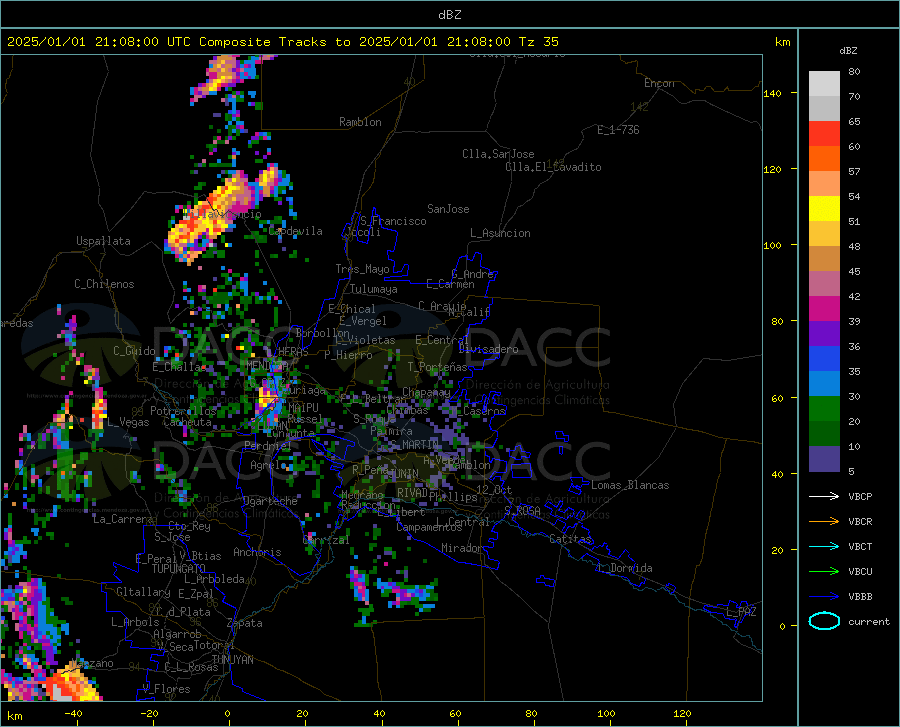Click the orange VBCR arrow in legend
This screenshot has height=727, width=900.
(x=824, y=521)
